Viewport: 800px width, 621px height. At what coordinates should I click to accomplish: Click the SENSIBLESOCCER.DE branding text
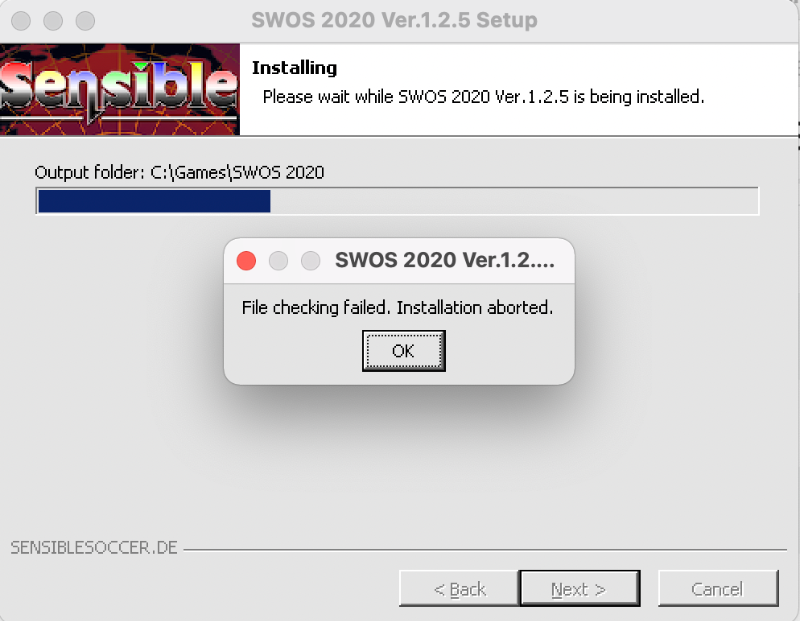pos(94,548)
